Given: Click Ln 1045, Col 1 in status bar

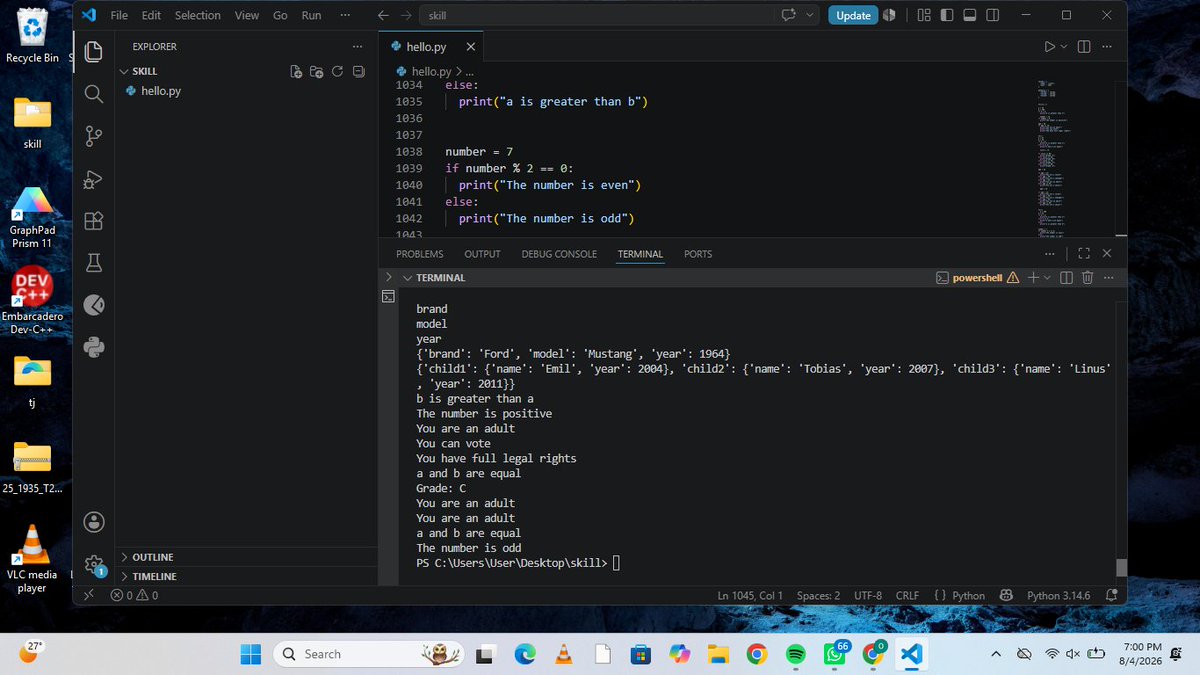Looking at the screenshot, I should click(x=750, y=595).
